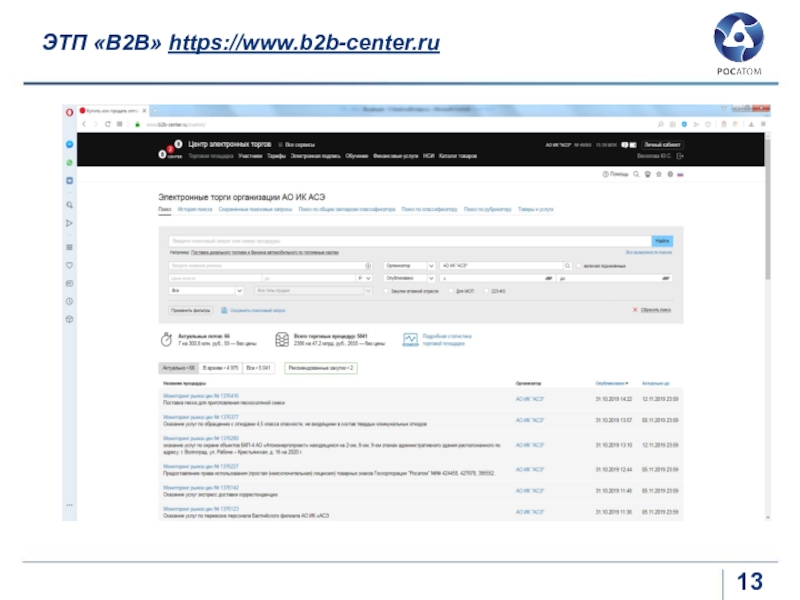The height and width of the screenshot is (600, 800).
Task: Expand 'Опубликовано' dropdown
Action: click(409, 278)
